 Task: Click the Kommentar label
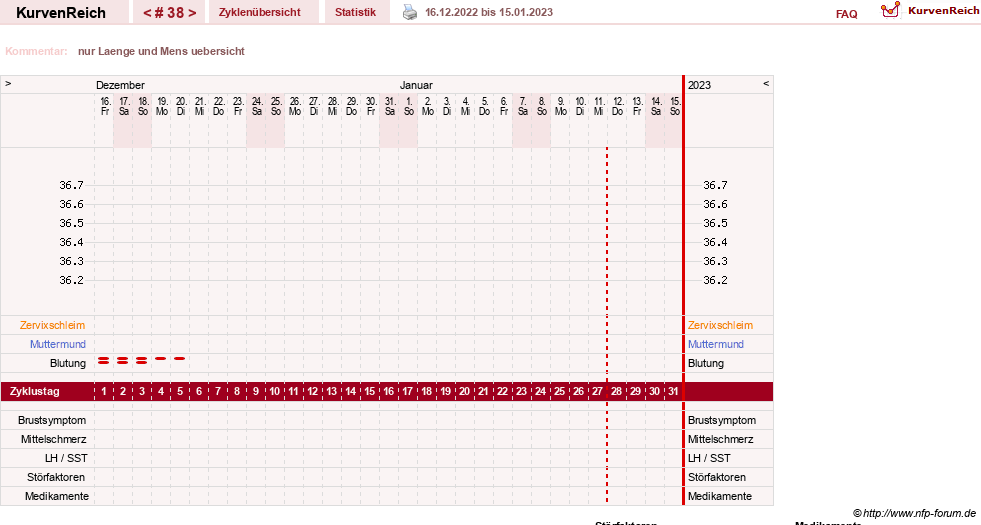[36, 51]
